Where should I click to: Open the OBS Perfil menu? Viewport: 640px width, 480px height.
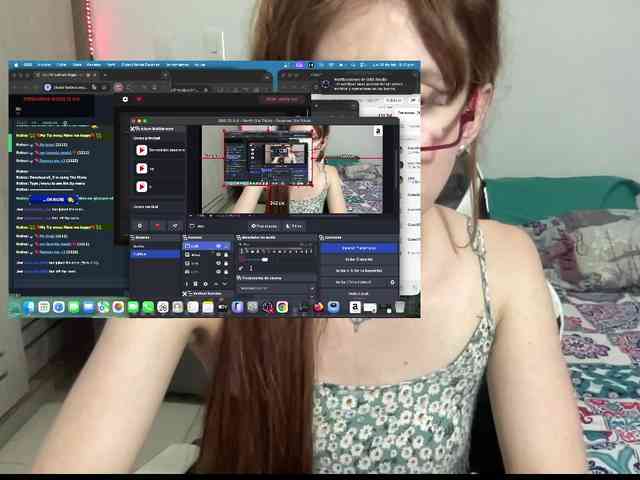click(110, 64)
